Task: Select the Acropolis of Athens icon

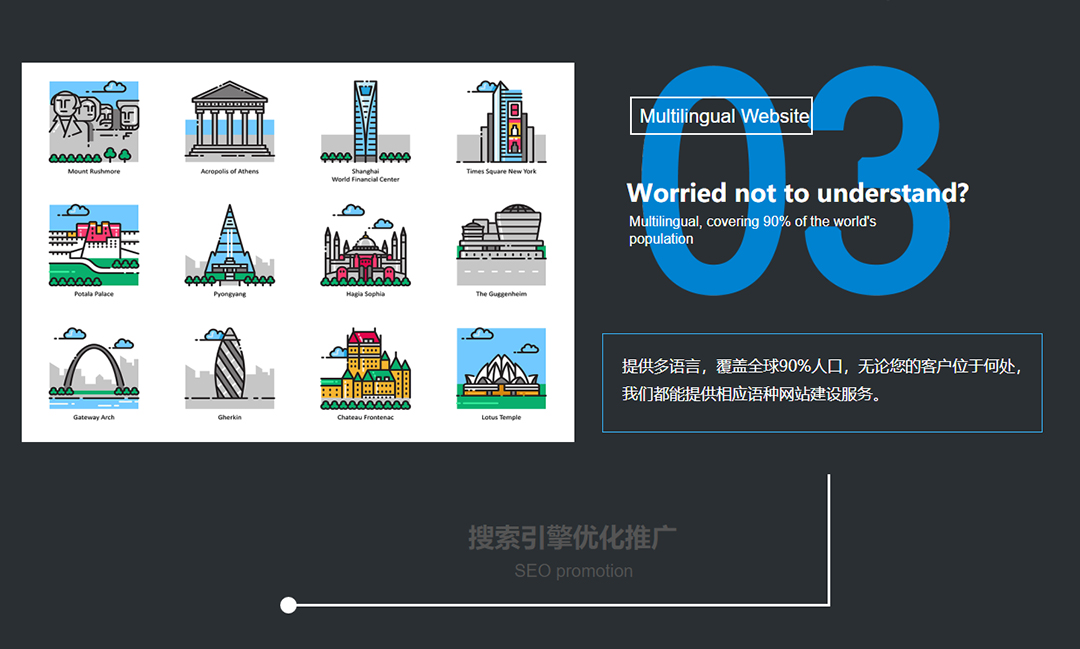Action: point(229,121)
